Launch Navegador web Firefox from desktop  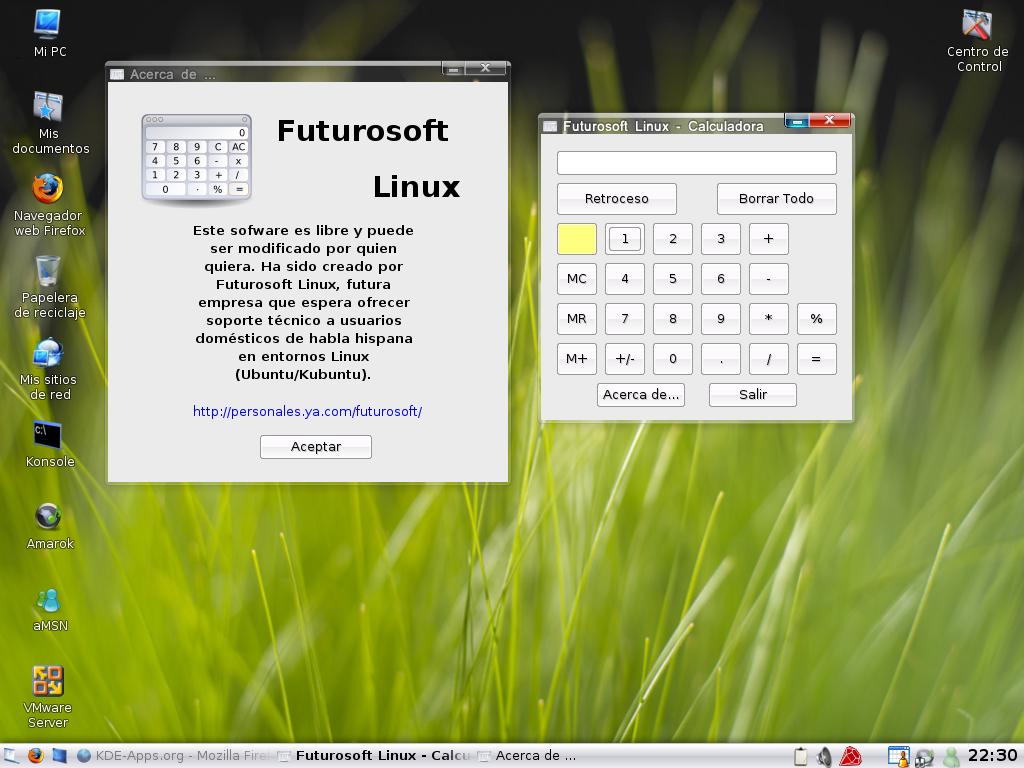pyautogui.click(x=50, y=205)
